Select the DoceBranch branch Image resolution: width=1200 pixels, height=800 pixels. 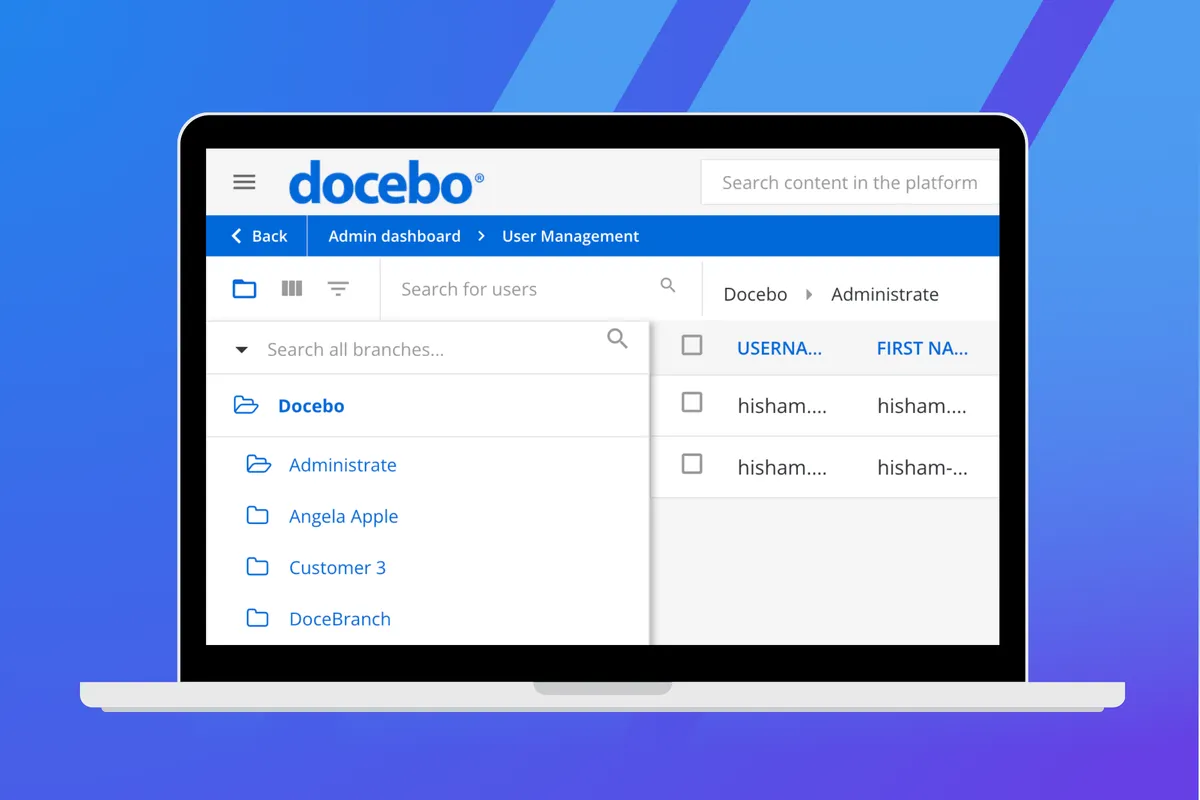[x=340, y=619]
